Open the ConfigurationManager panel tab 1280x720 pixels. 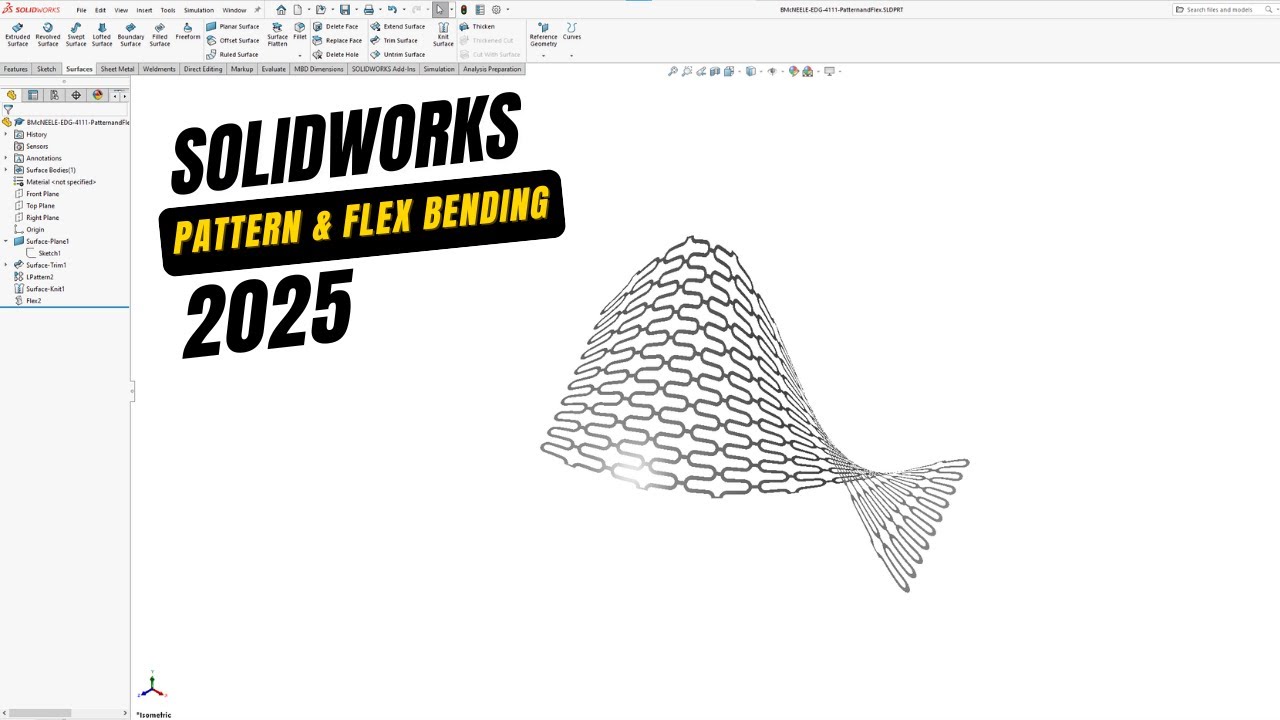coord(54,96)
